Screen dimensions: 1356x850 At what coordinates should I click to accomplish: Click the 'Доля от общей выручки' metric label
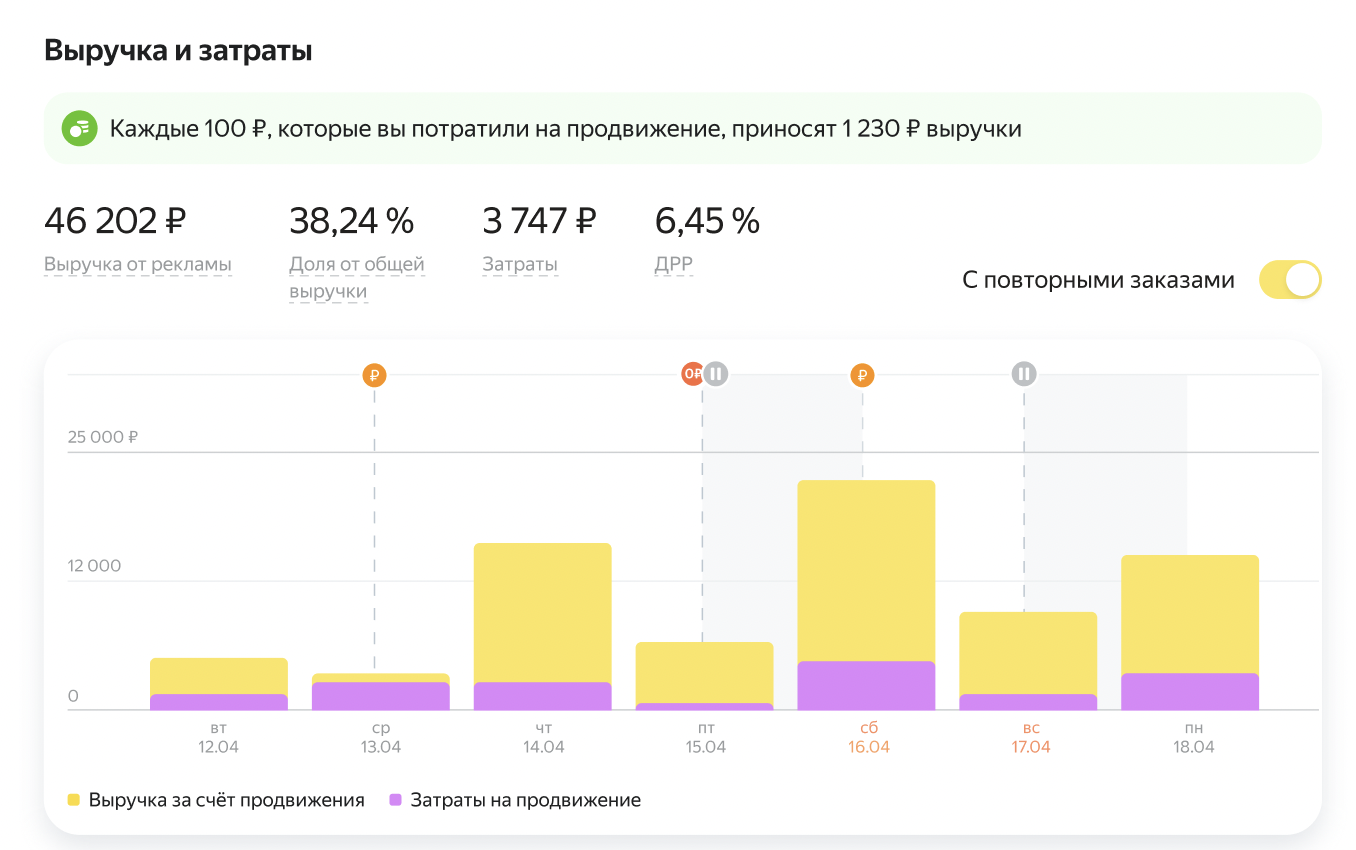point(356,278)
